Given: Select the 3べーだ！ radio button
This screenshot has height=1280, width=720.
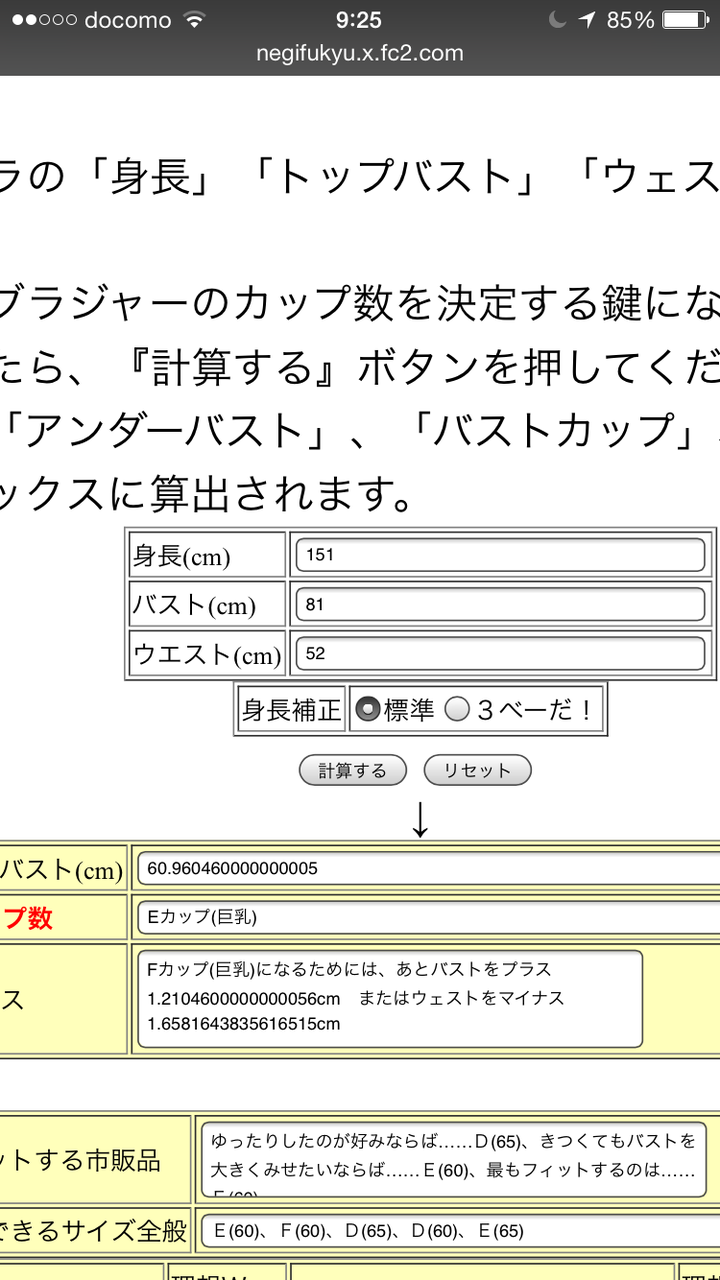Looking at the screenshot, I should point(457,710).
